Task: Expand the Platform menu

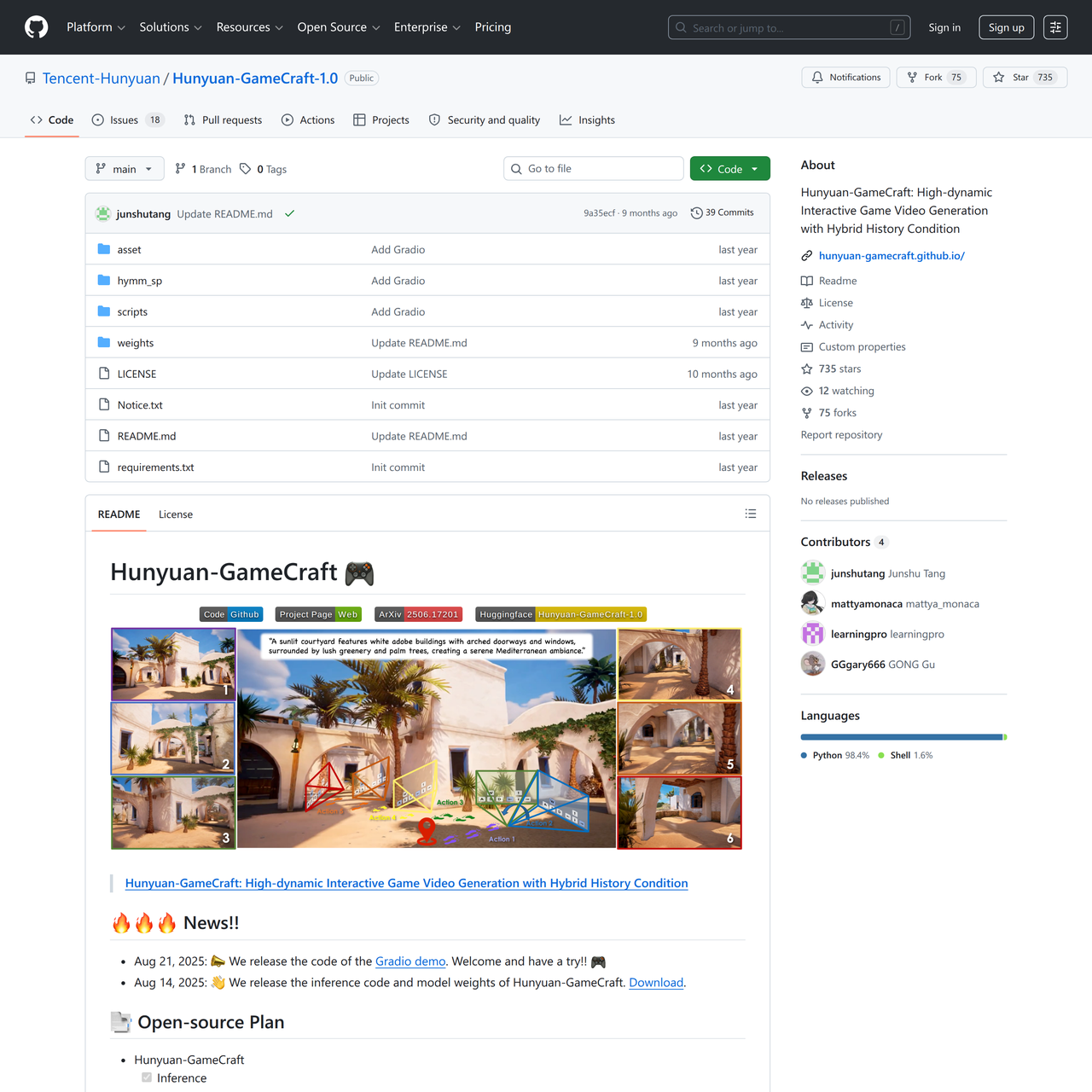Action: click(x=96, y=27)
